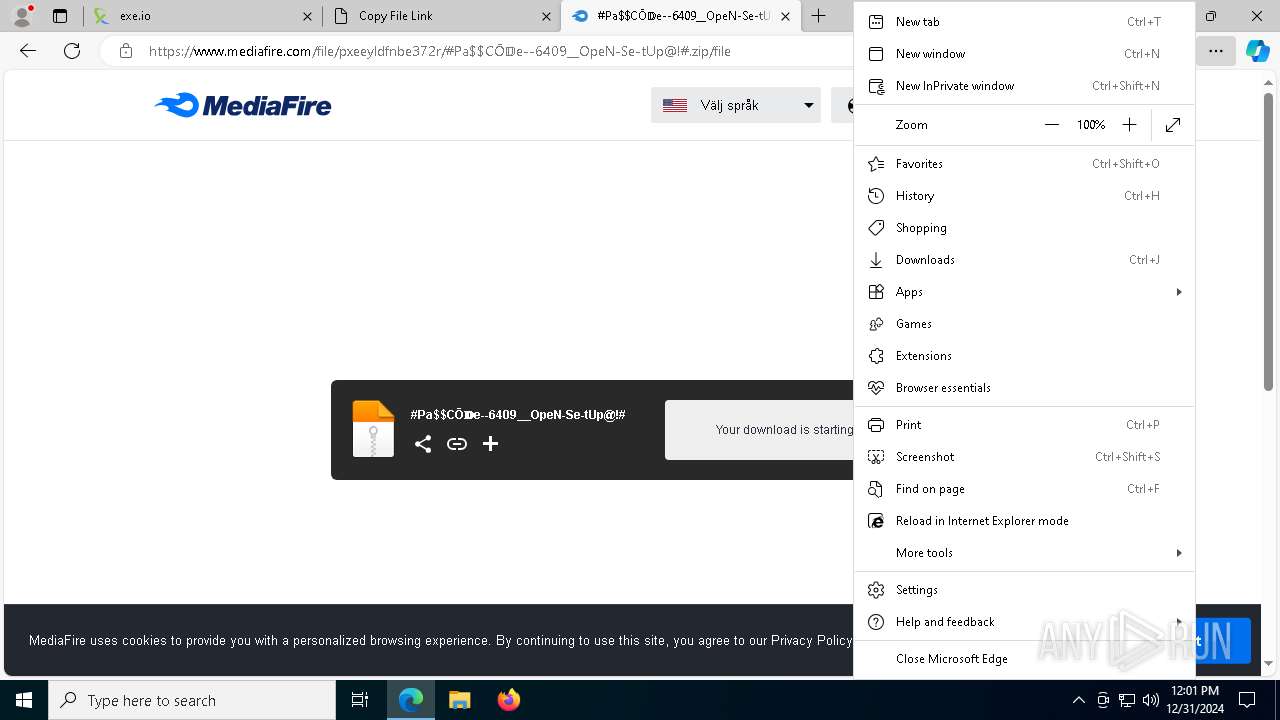Open New tab from Edge menu
The height and width of the screenshot is (720, 1280).
[x=1024, y=22]
